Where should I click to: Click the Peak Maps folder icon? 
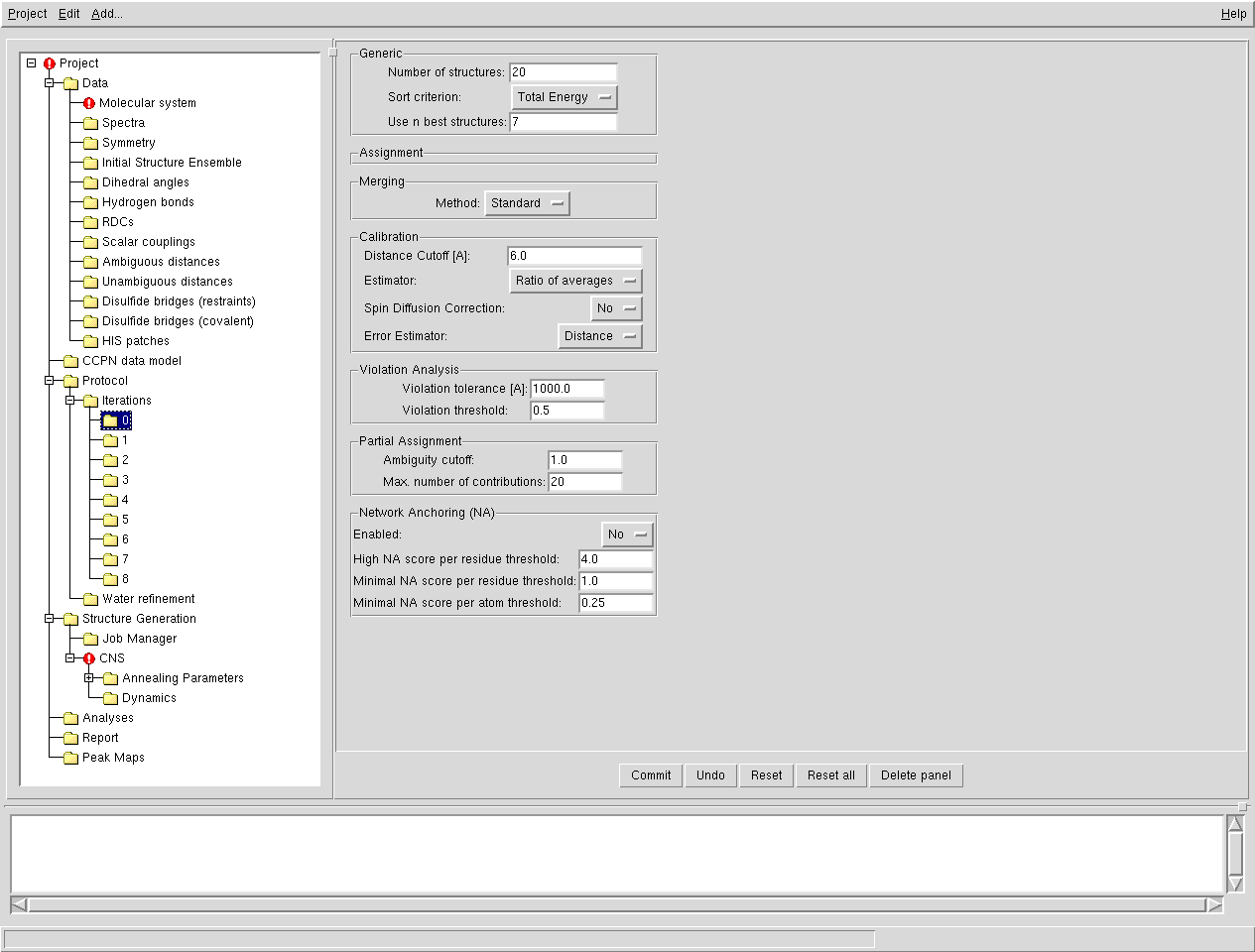70,758
